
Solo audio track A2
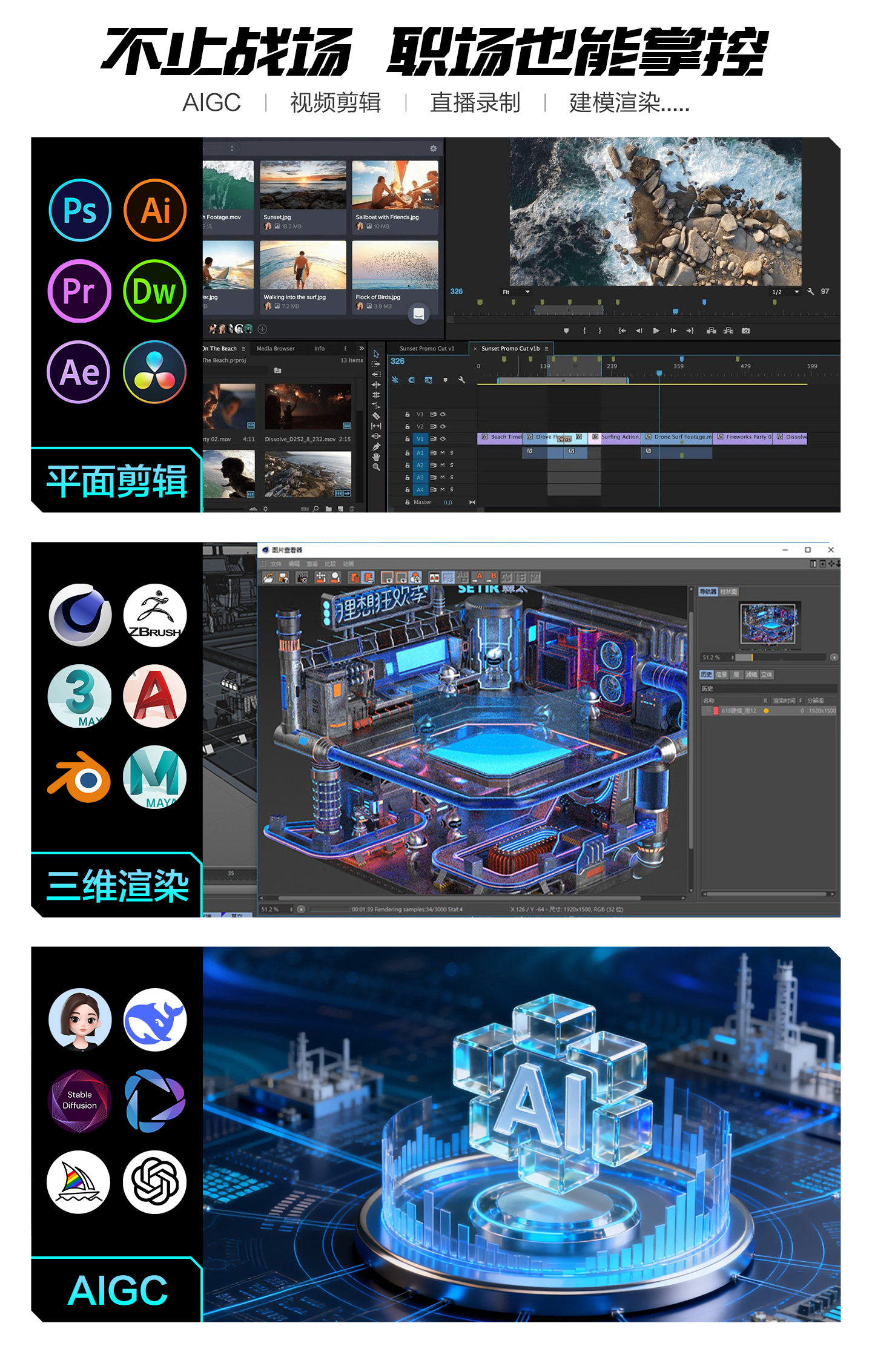click(452, 465)
